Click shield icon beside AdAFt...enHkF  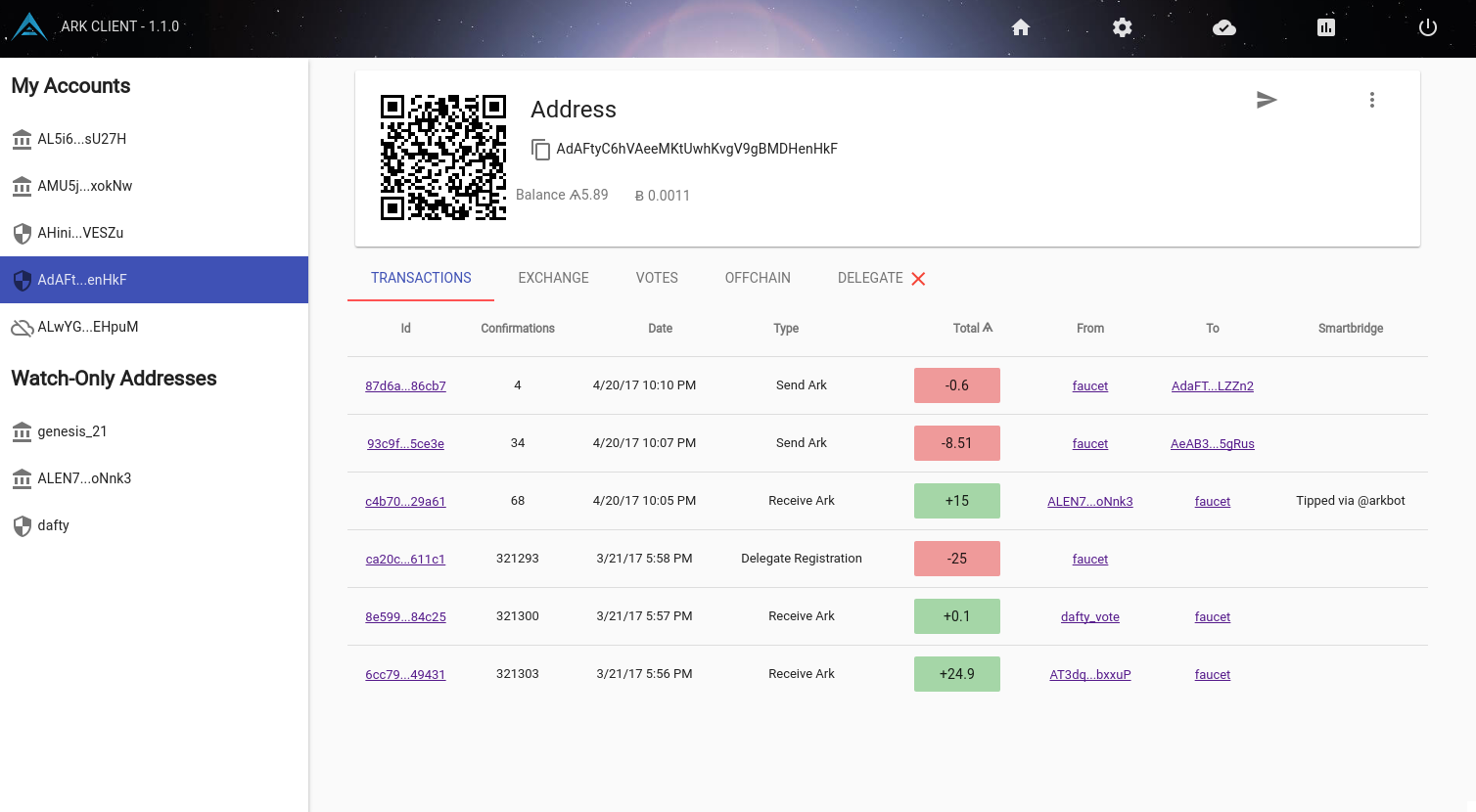(x=22, y=280)
